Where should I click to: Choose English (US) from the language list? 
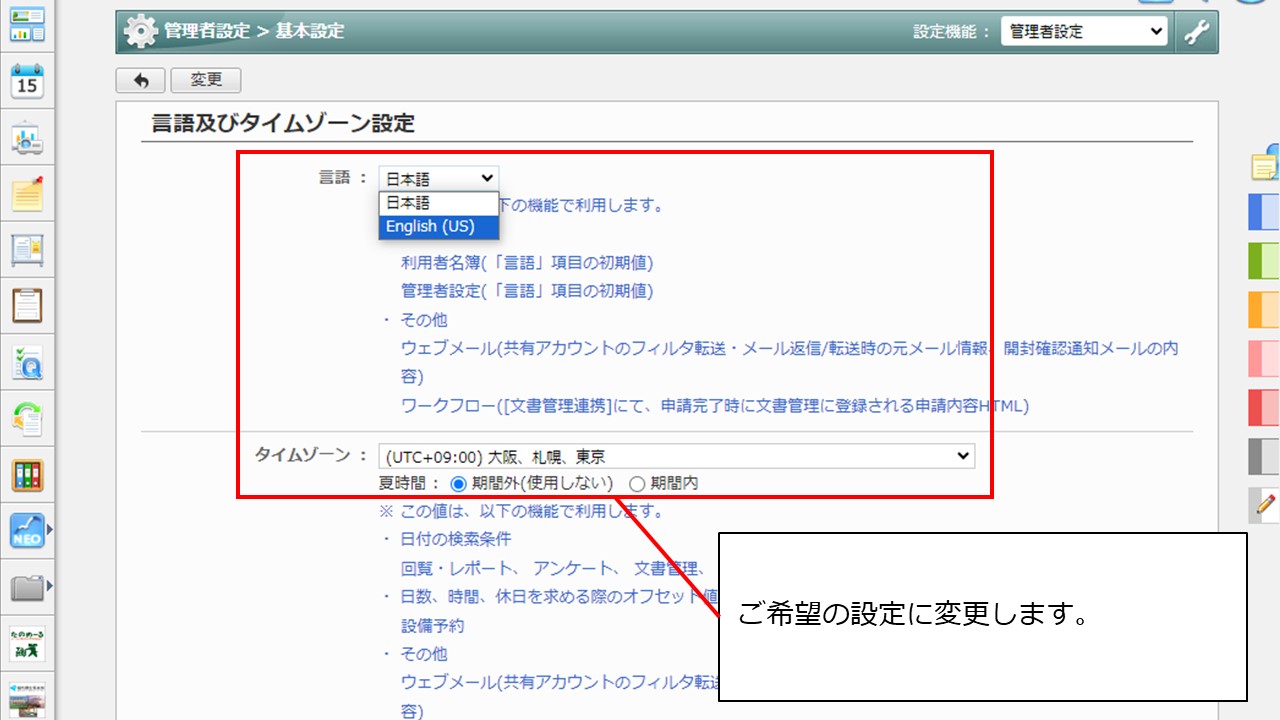(x=438, y=226)
